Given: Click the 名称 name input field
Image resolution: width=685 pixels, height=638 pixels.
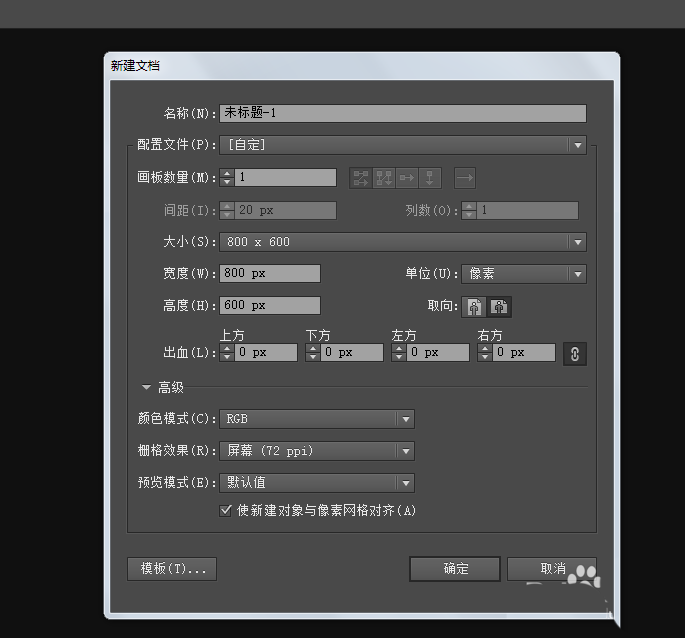Looking at the screenshot, I should tap(403, 113).
